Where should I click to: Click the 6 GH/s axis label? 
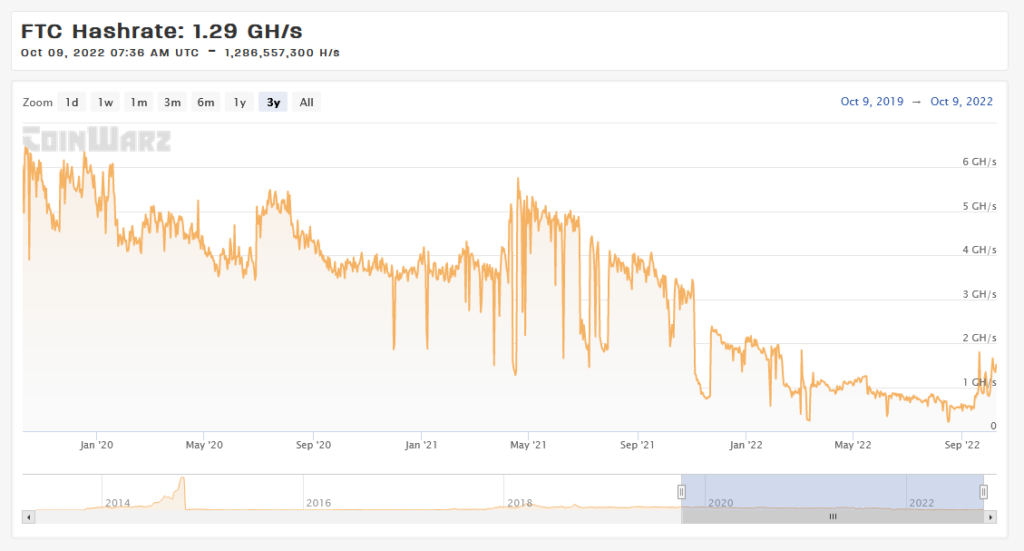[x=979, y=162]
